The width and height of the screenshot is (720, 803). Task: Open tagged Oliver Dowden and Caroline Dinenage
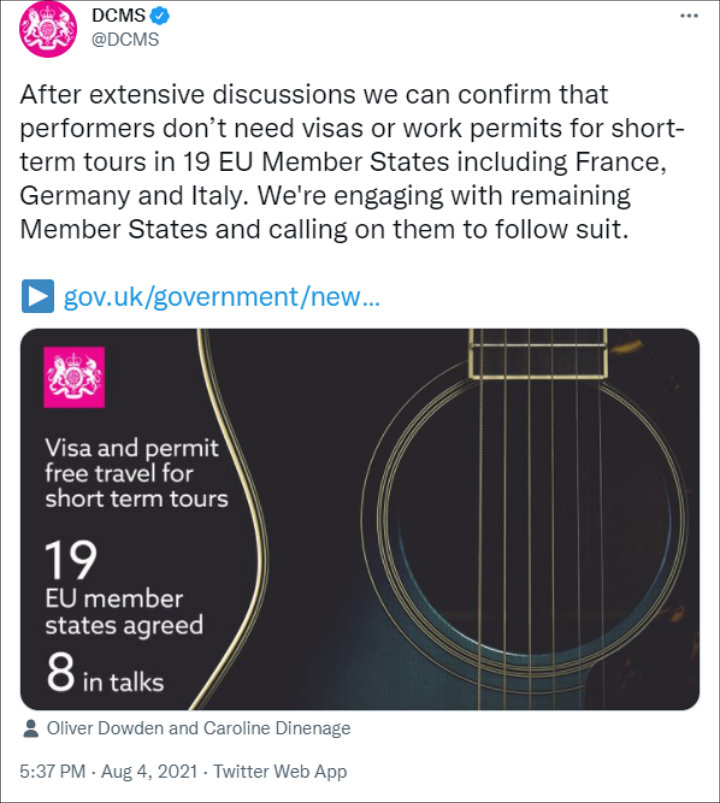point(199,728)
